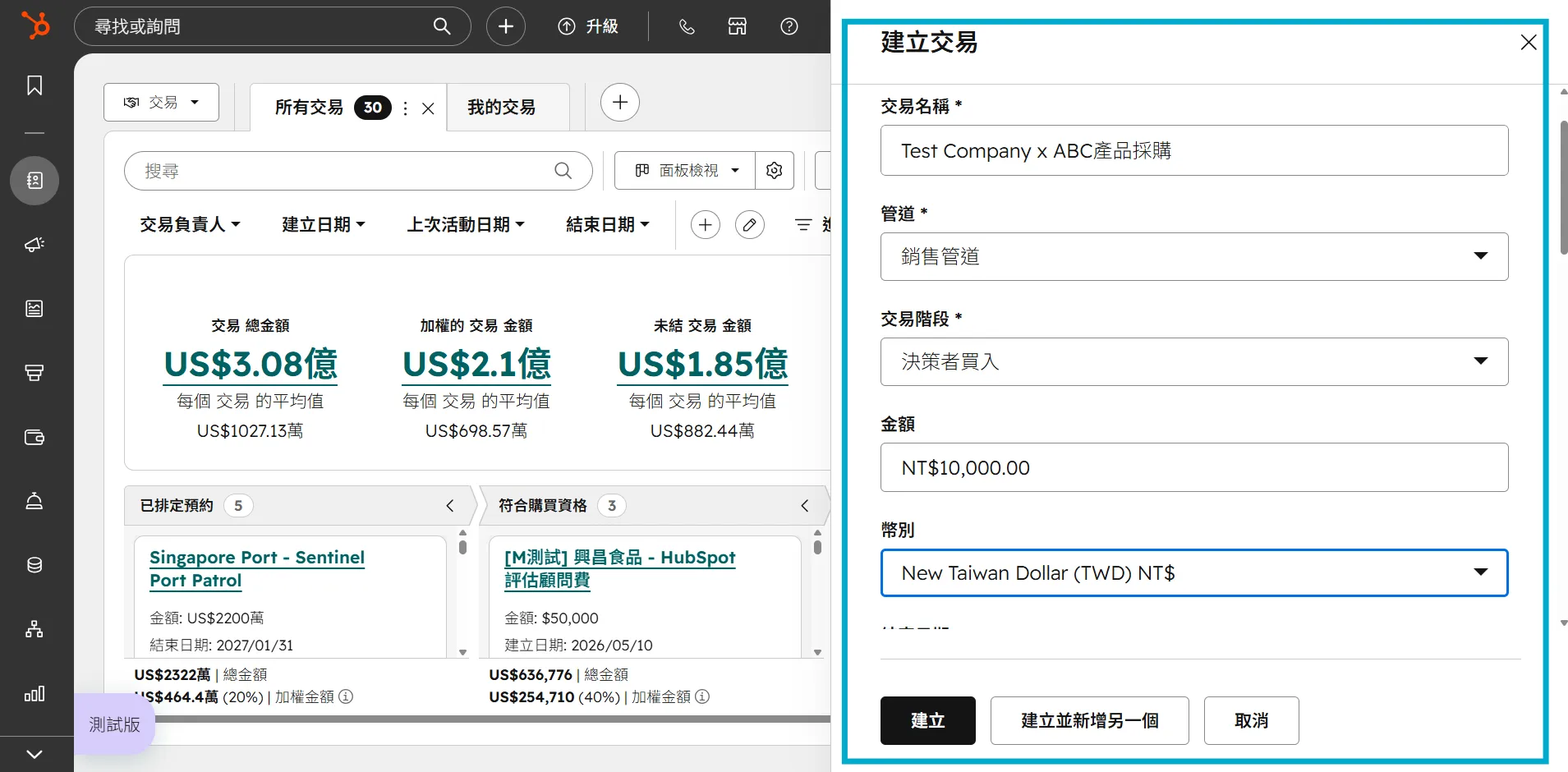1568x772 pixels.
Task: Close the 所有交易 tab
Action: pyautogui.click(x=428, y=108)
